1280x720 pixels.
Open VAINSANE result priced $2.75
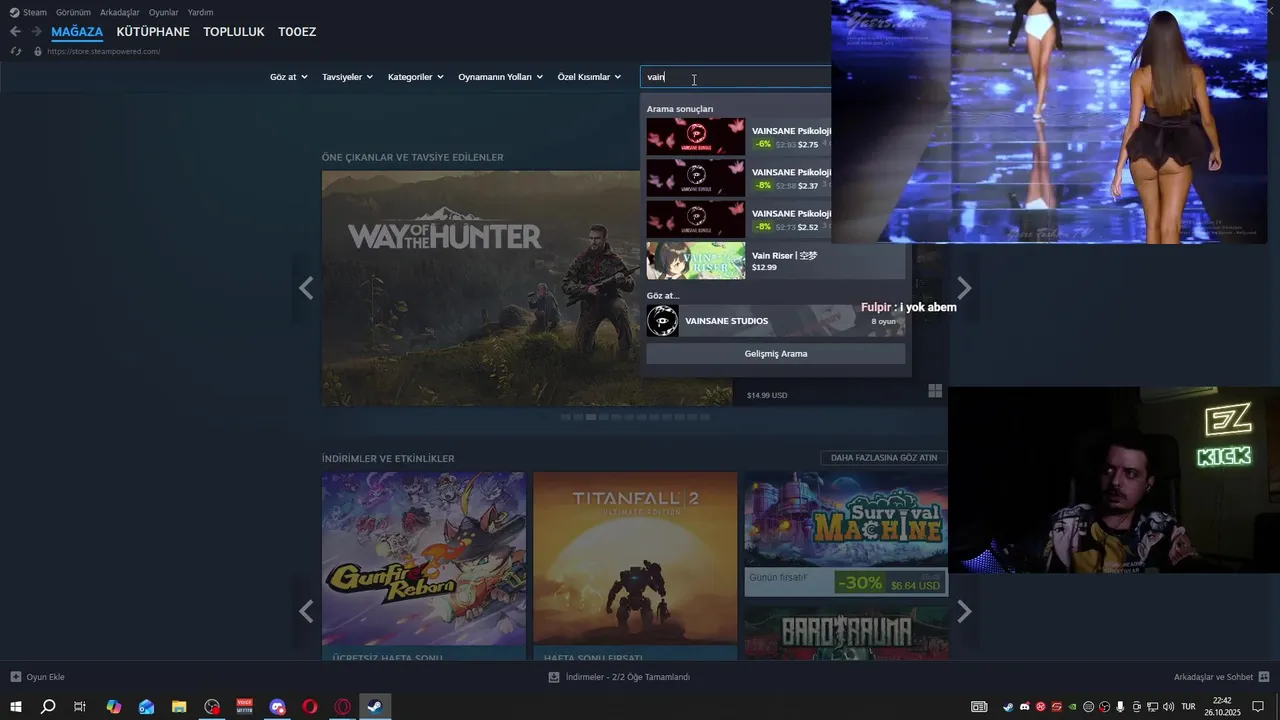[x=738, y=137]
